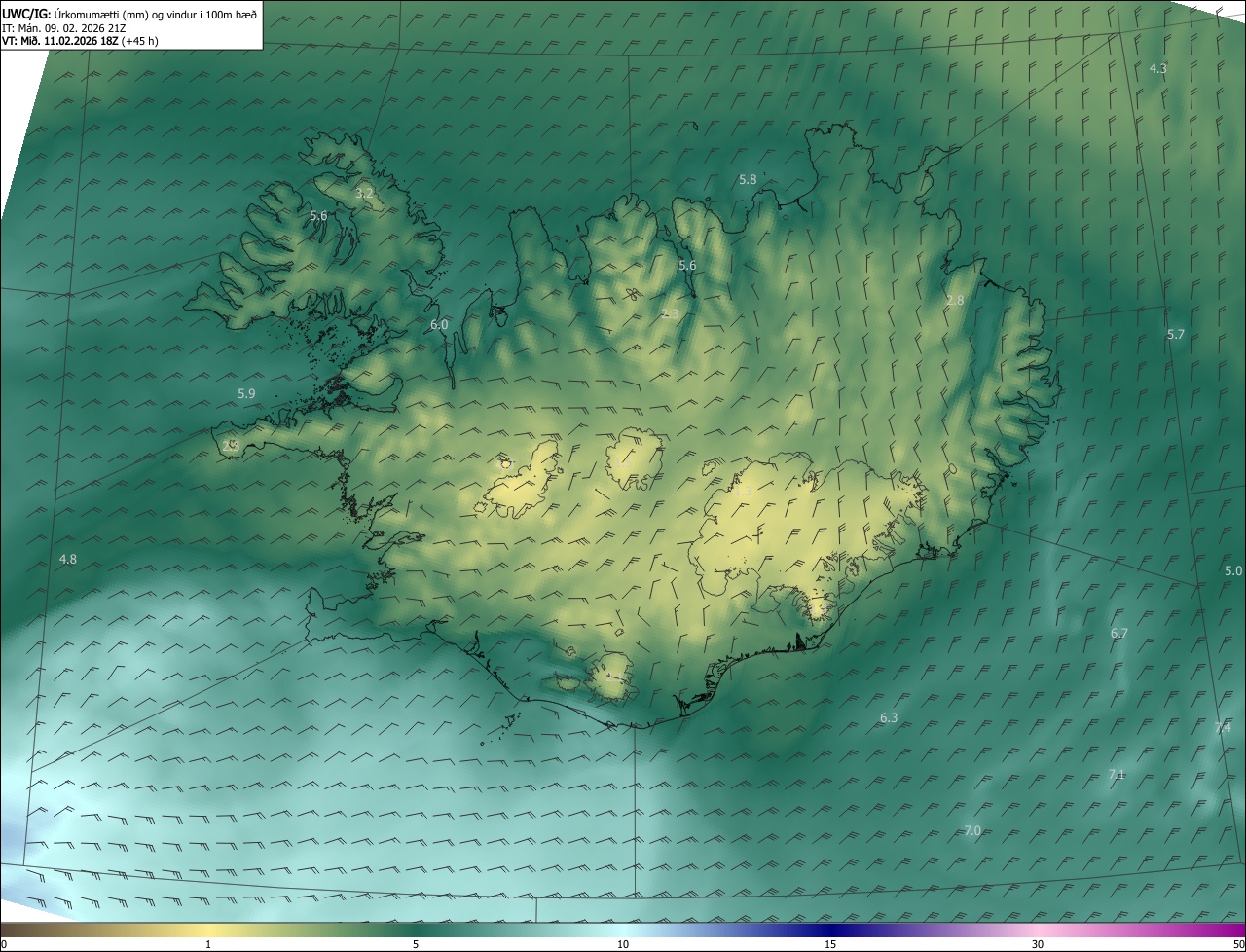Viewport: 1246px width, 952px height.
Task: Click the color scale tick label 10
Action: click(x=623, y=944)
